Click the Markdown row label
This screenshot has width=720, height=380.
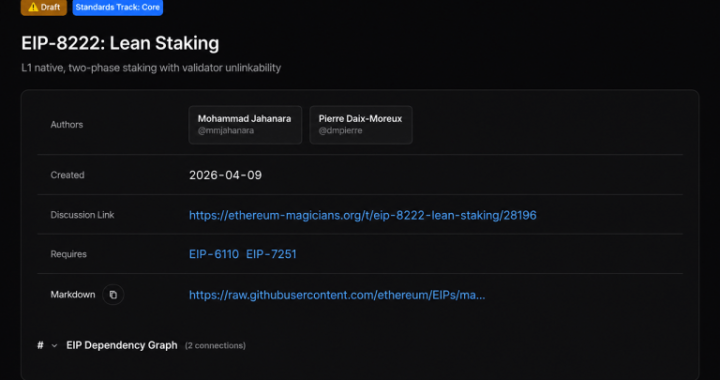tap(73, 295)
